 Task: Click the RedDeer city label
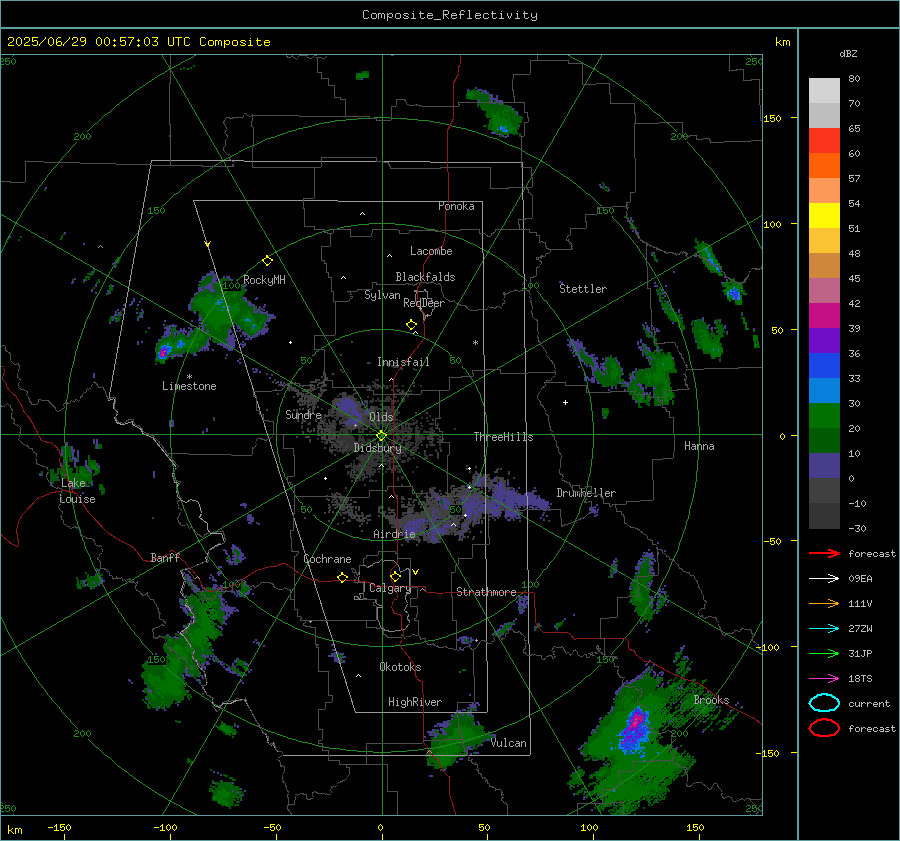(x=424, y=303)
